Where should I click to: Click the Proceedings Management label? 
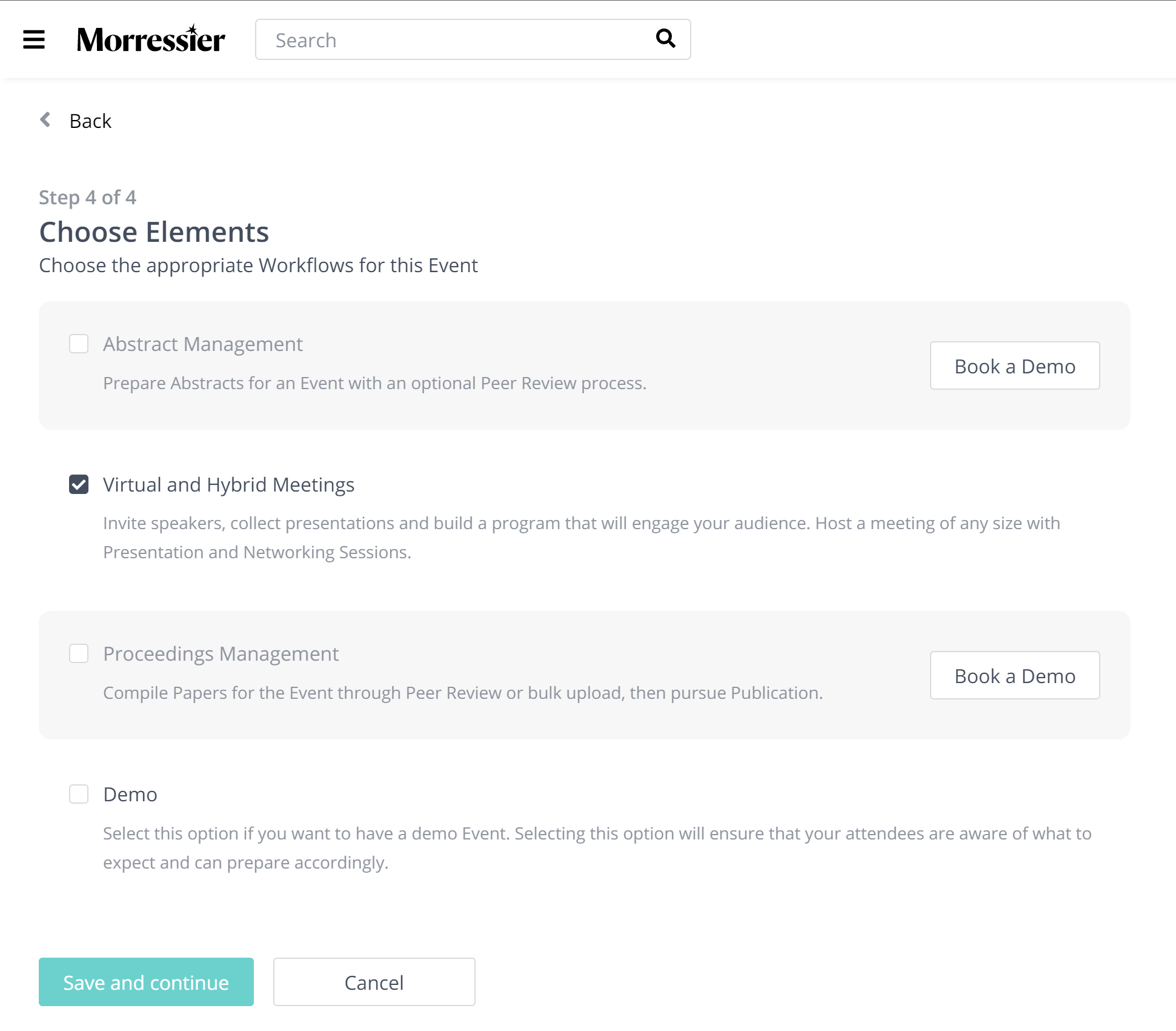[x=221, y=654]
